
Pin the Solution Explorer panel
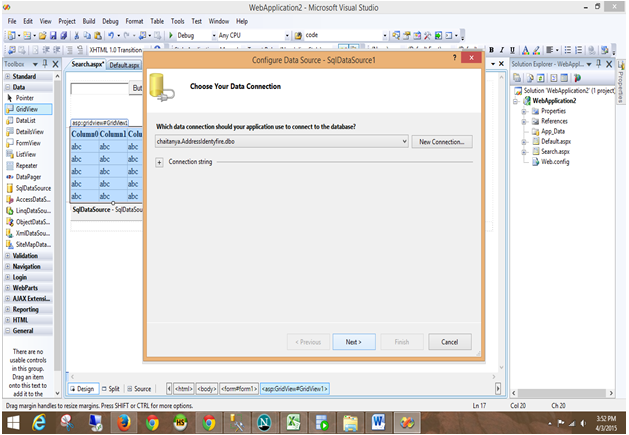[x=599, y=64]
